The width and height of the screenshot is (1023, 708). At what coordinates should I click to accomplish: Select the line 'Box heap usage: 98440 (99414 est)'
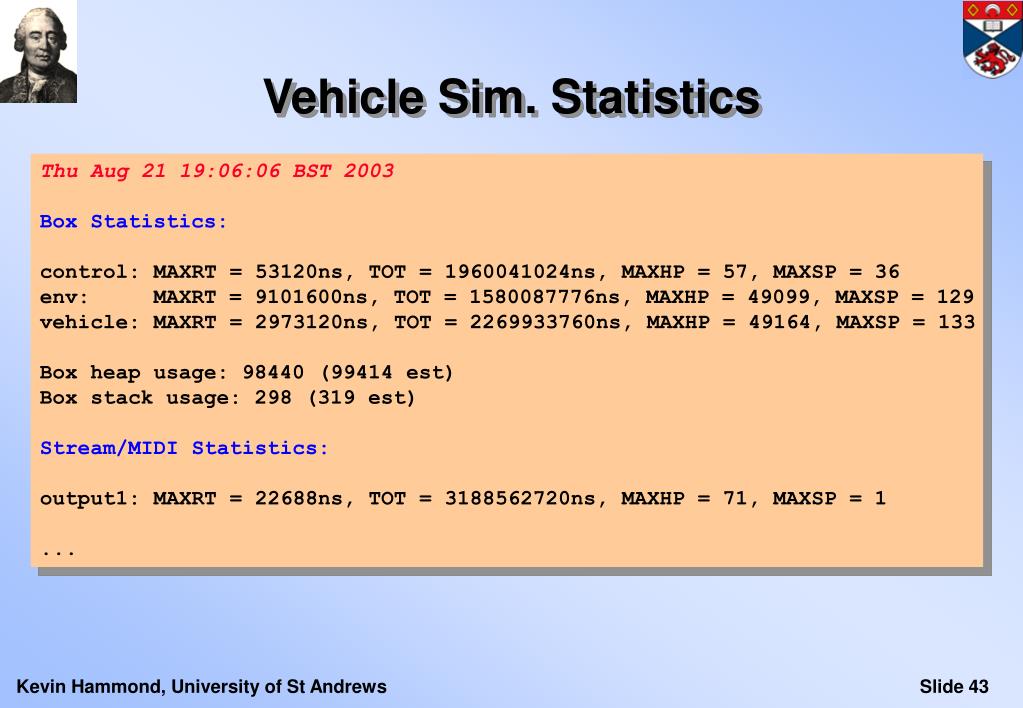pyautogui.click(x=246, y=373)
